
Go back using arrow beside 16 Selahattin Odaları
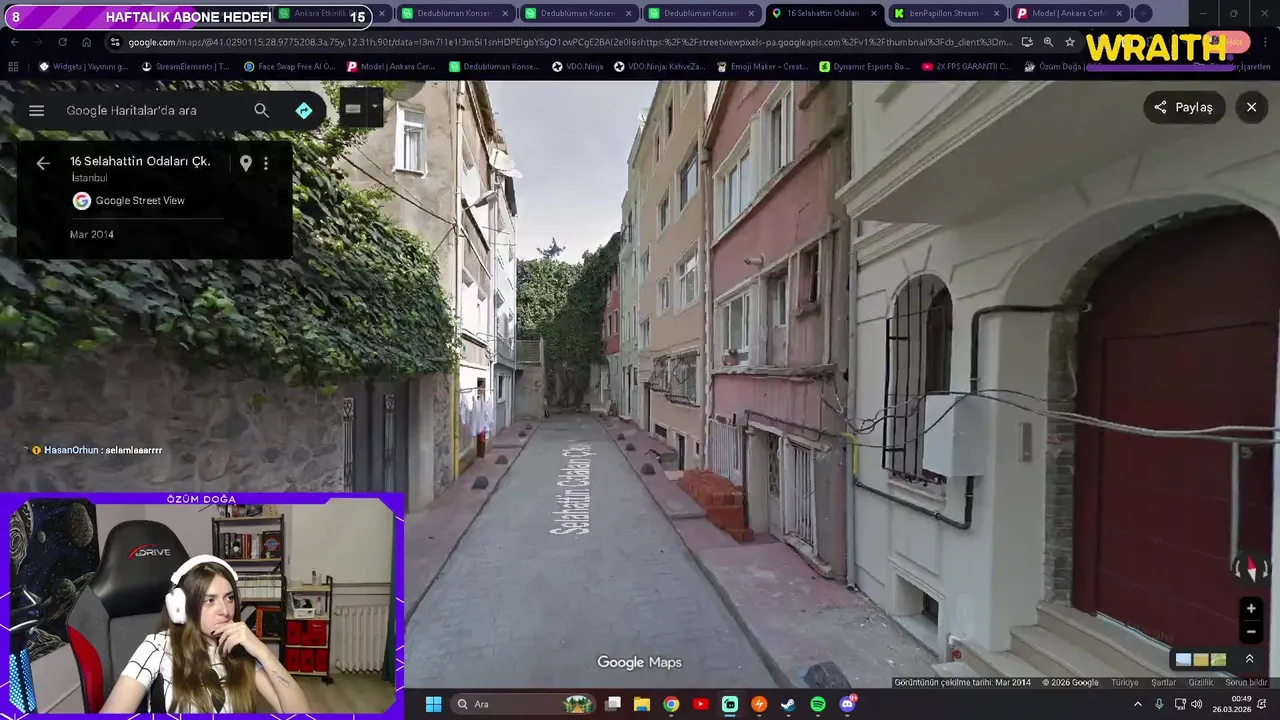click(x=43, y=163)
